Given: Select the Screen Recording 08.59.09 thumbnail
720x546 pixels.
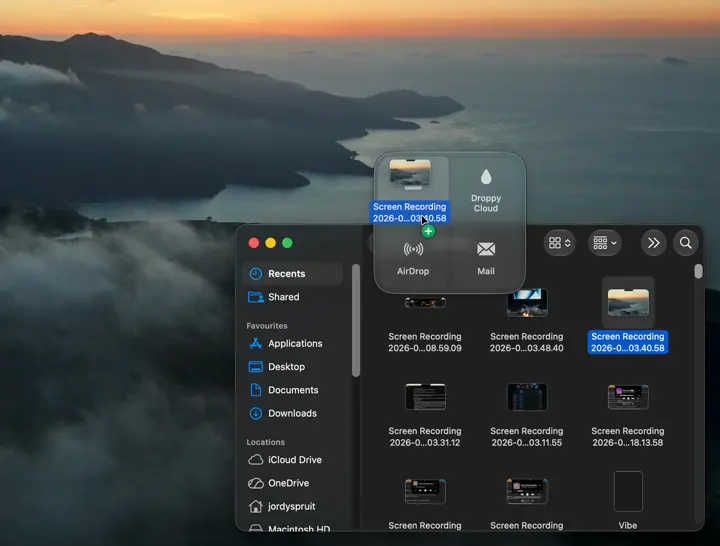Looking at the screenshot, I should click(x=425, y=303).
